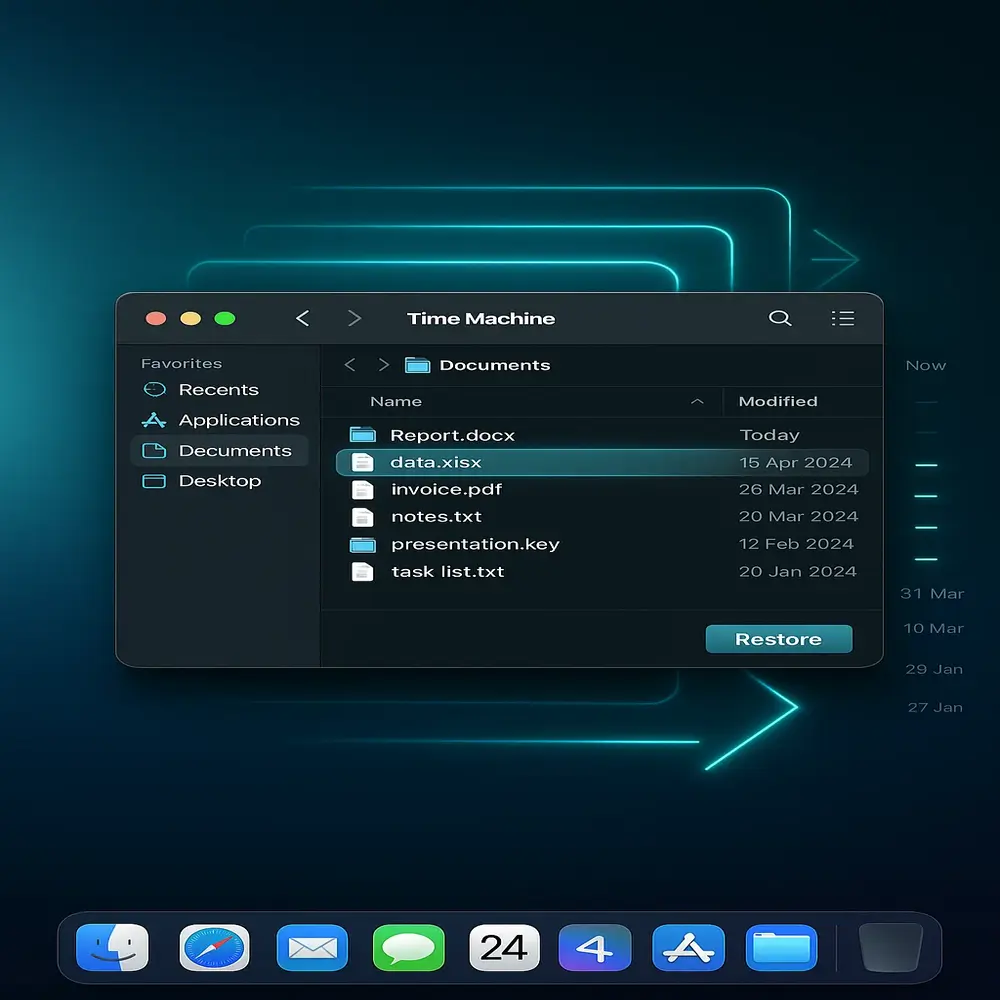Select the presentation.key file
1000x1000 pixels.
click(x=602, y=544)
